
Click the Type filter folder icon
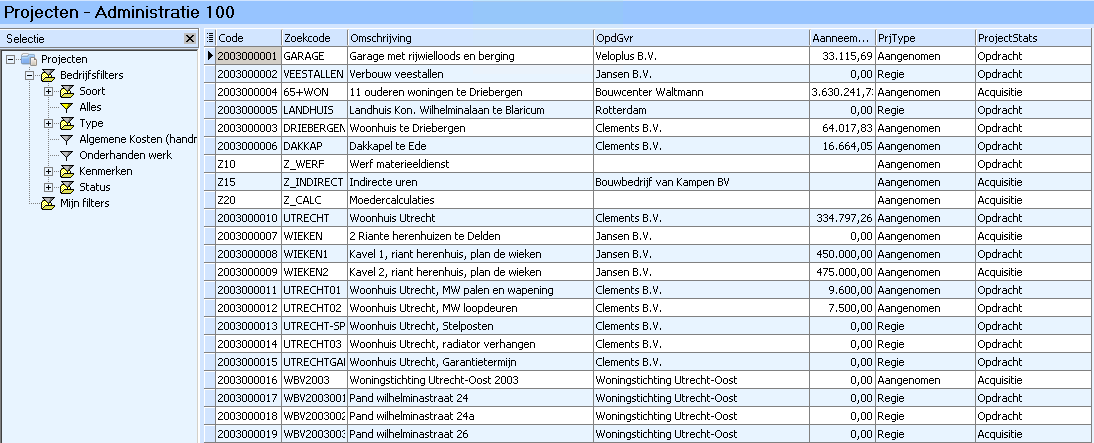click(x=66, y=123)
